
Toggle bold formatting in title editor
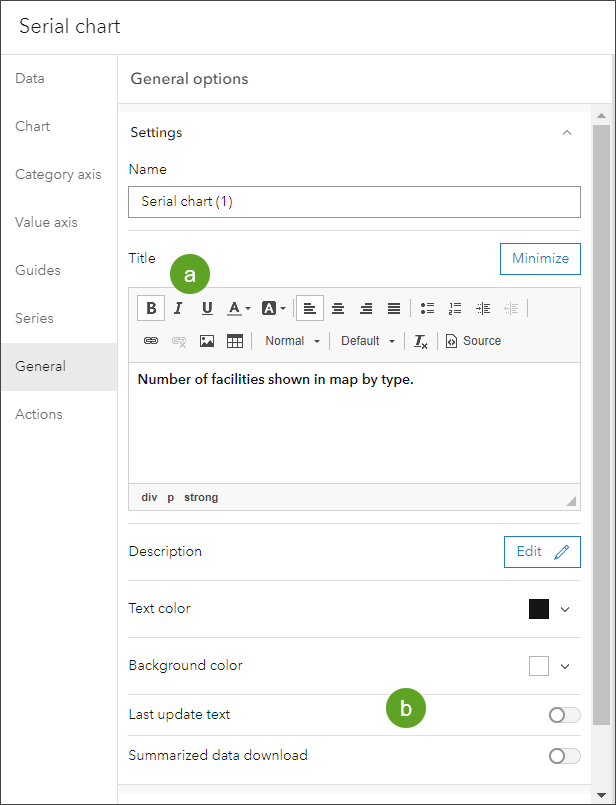point(151,308)
